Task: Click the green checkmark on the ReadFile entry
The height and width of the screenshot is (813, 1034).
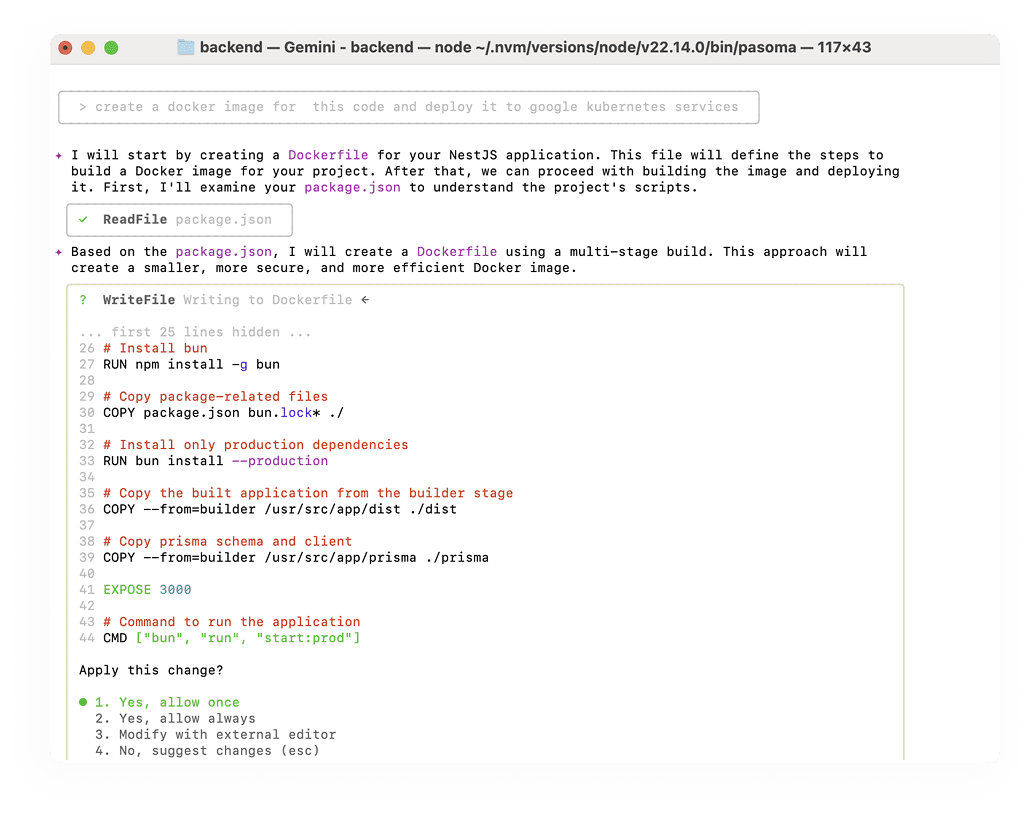Action: (83, 219)
